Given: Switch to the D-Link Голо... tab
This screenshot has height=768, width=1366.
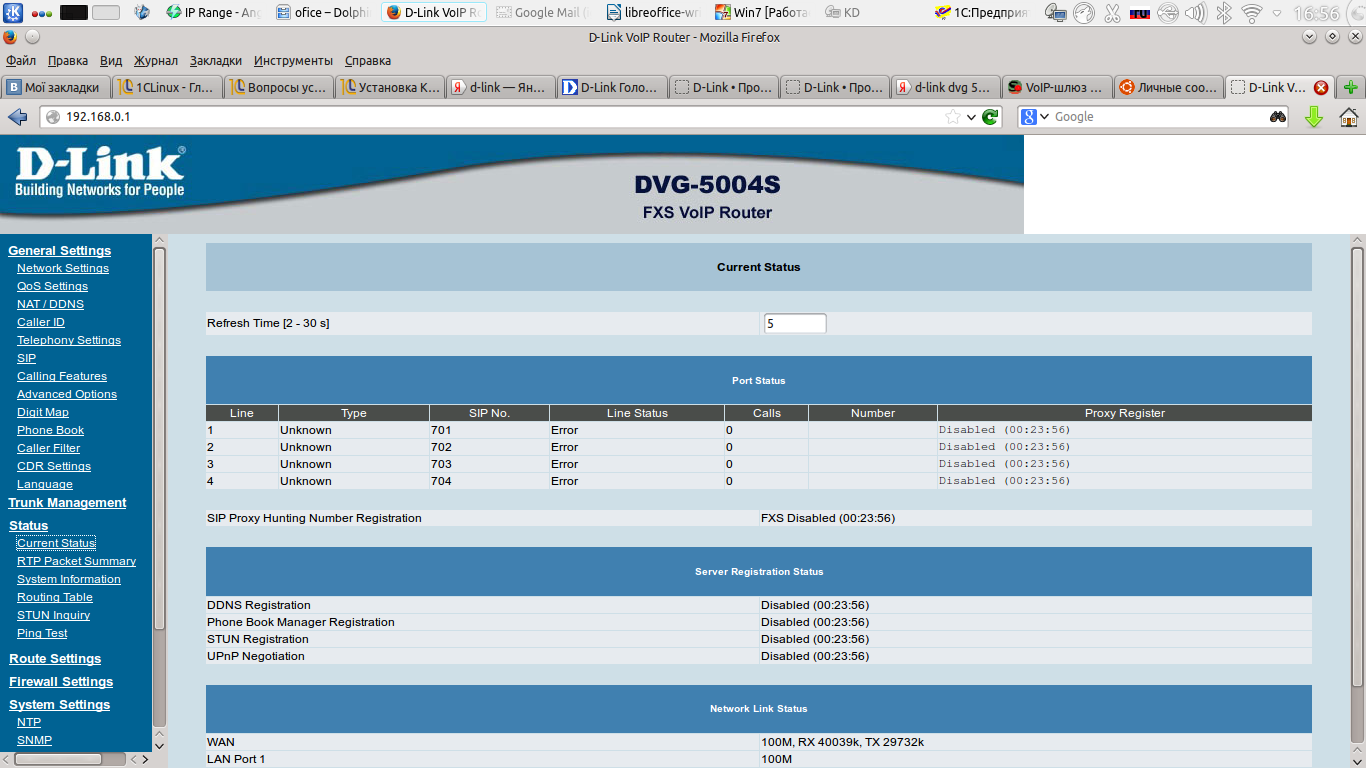Looking at the screenshot, I should pos(611,87).
